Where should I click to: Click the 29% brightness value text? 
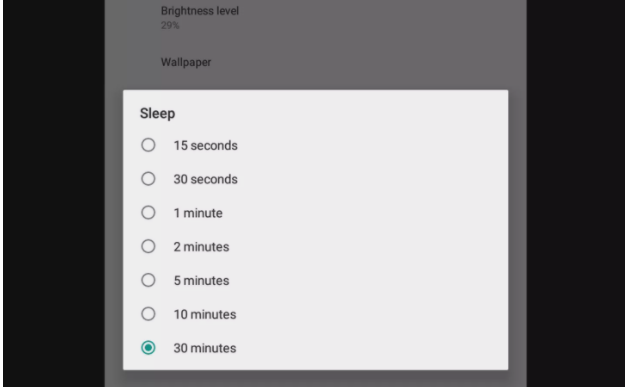[170, 26]
